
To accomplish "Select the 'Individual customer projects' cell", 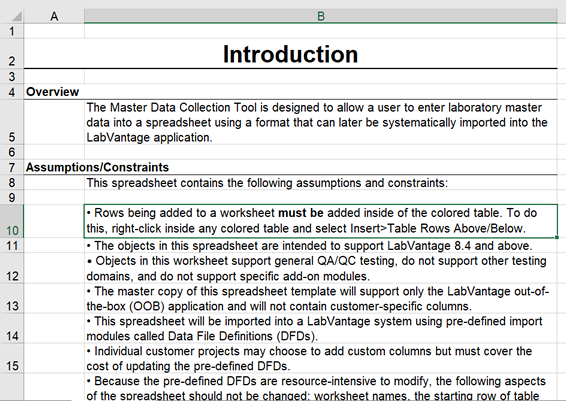I will coord(321,358).
